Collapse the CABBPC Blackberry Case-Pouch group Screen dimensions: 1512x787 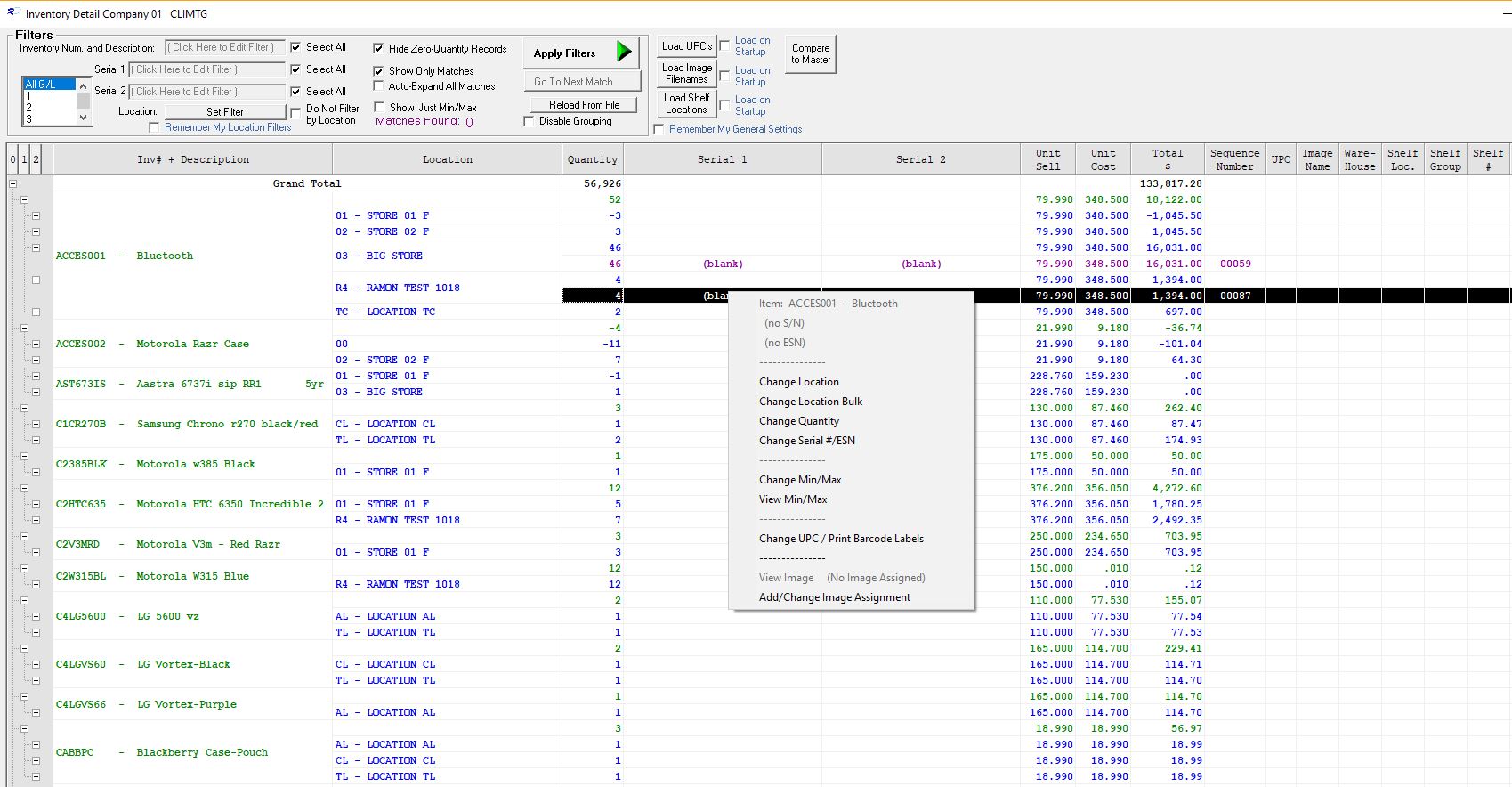[24, 729]
